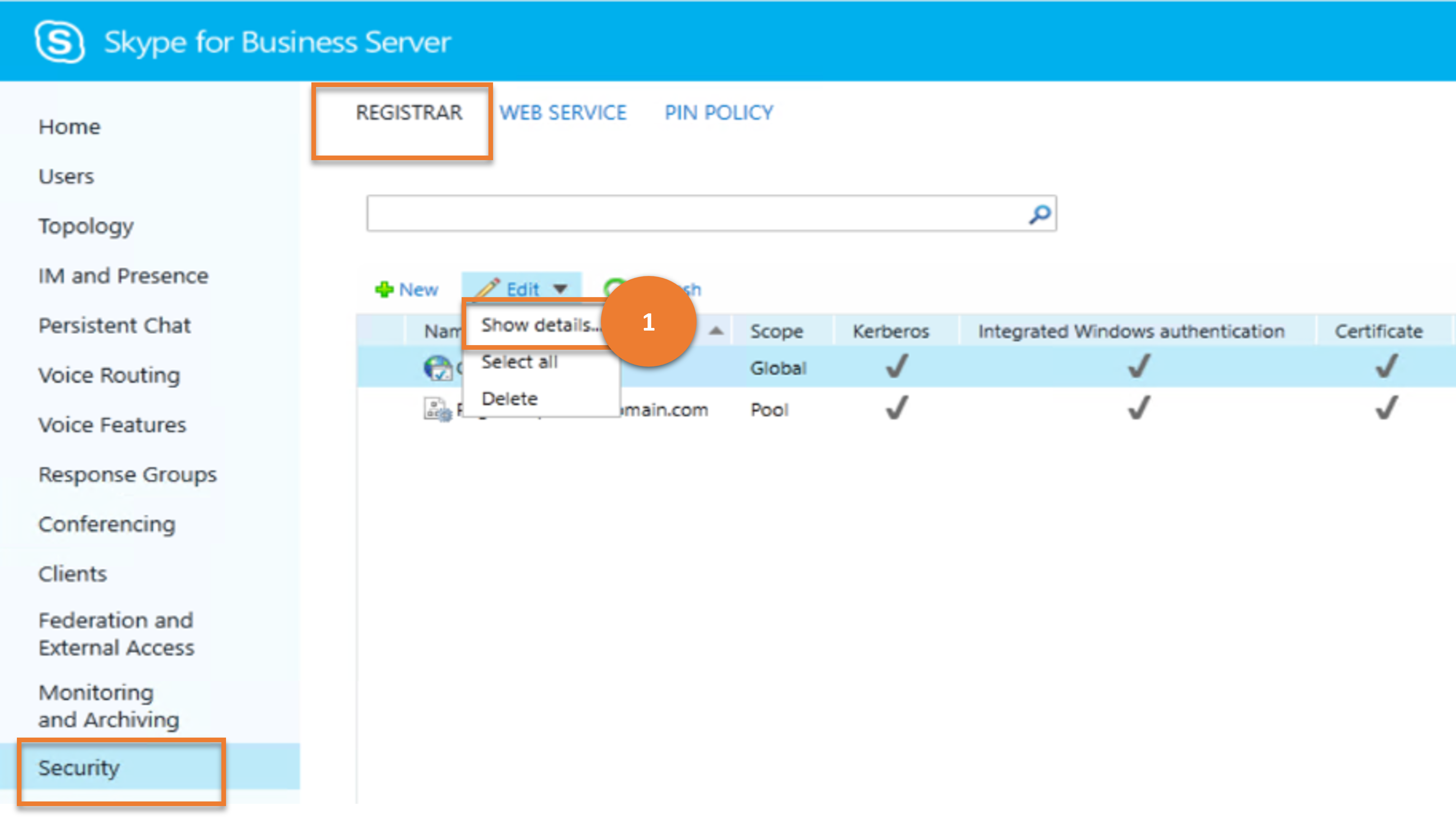The height and width of the screenshot is (817, 1456).
Task: Open Persistent Chat section
Action: click(x=114, y=326)
